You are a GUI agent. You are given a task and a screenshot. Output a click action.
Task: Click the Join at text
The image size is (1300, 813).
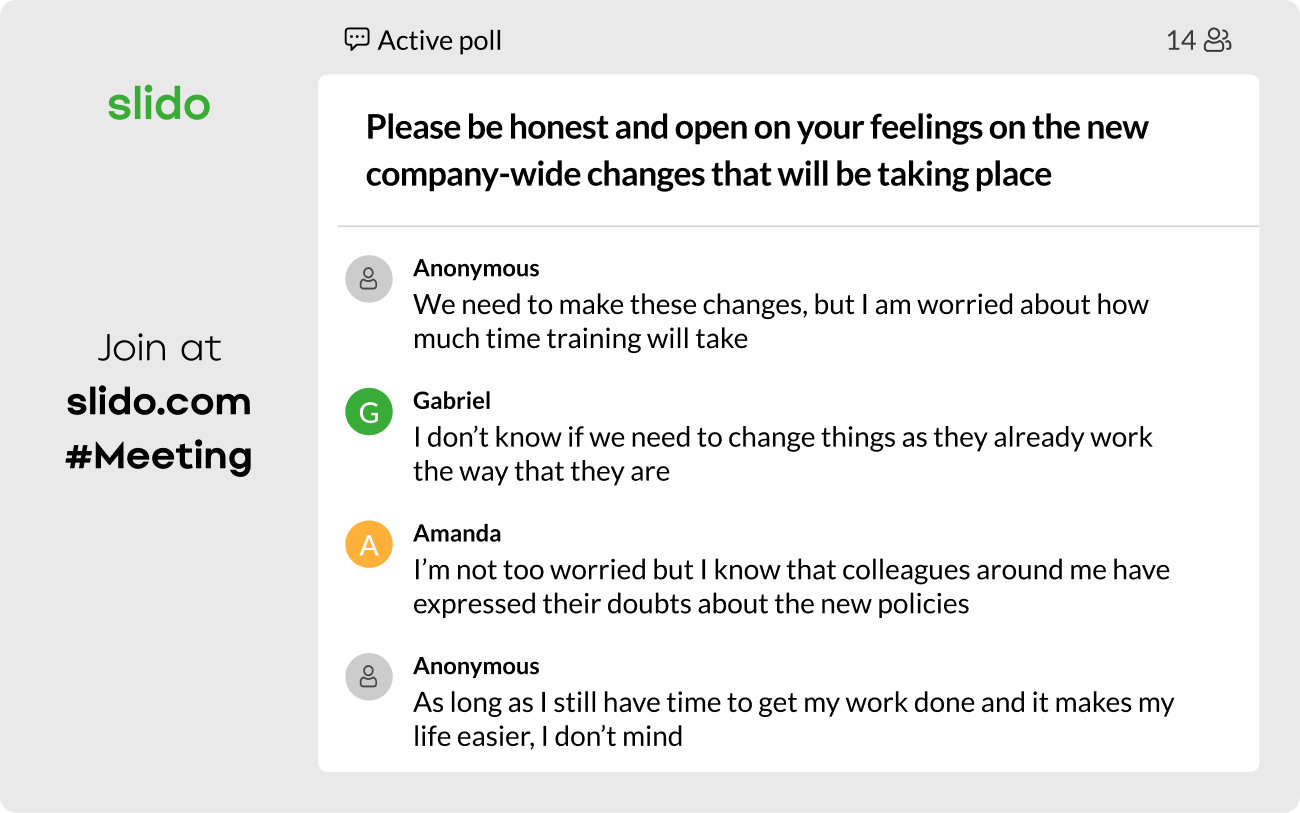pyautogui.click(x=159, y=348)
